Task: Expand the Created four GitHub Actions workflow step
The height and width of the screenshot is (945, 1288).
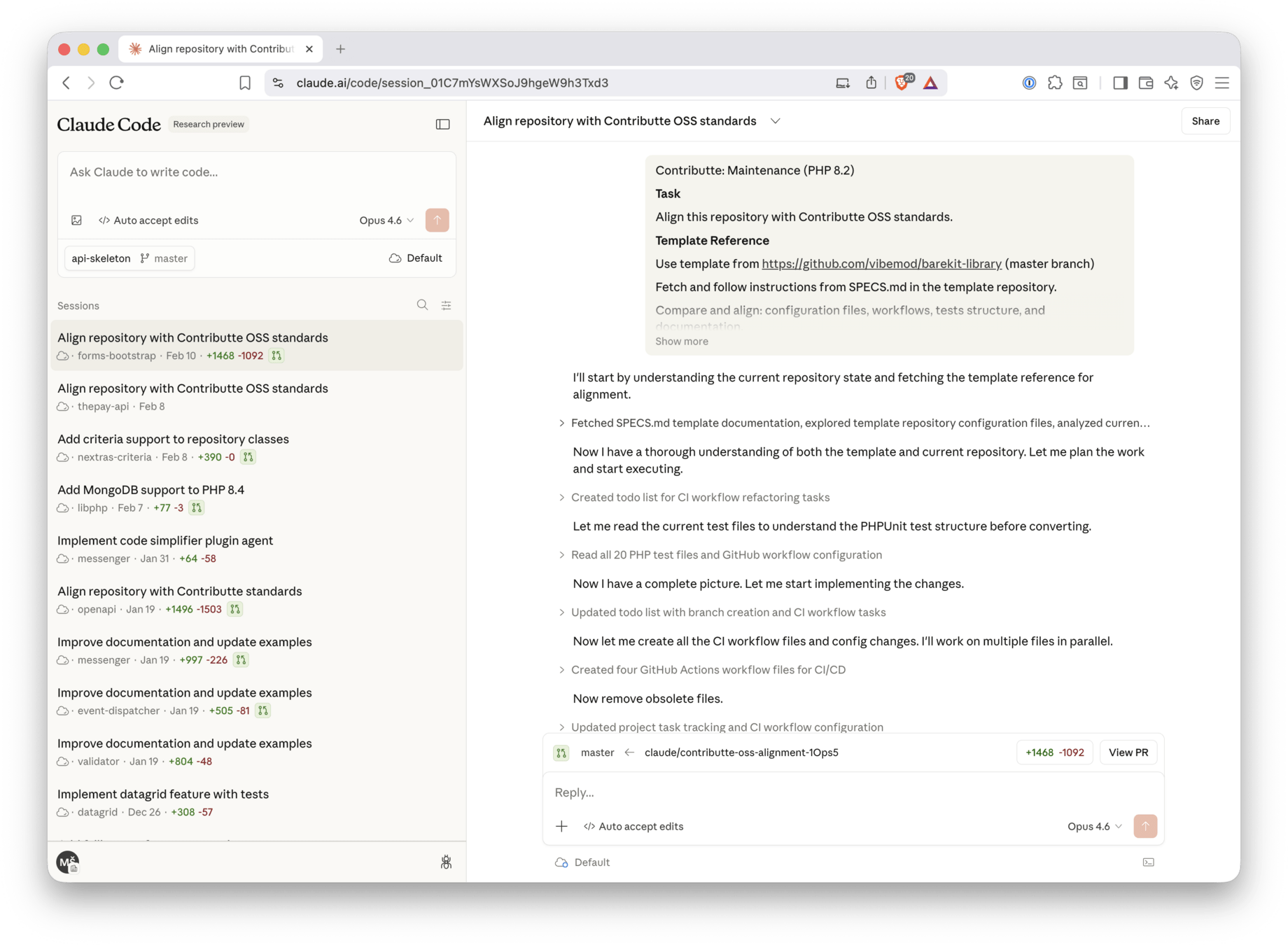Action: tap(702, 669)
